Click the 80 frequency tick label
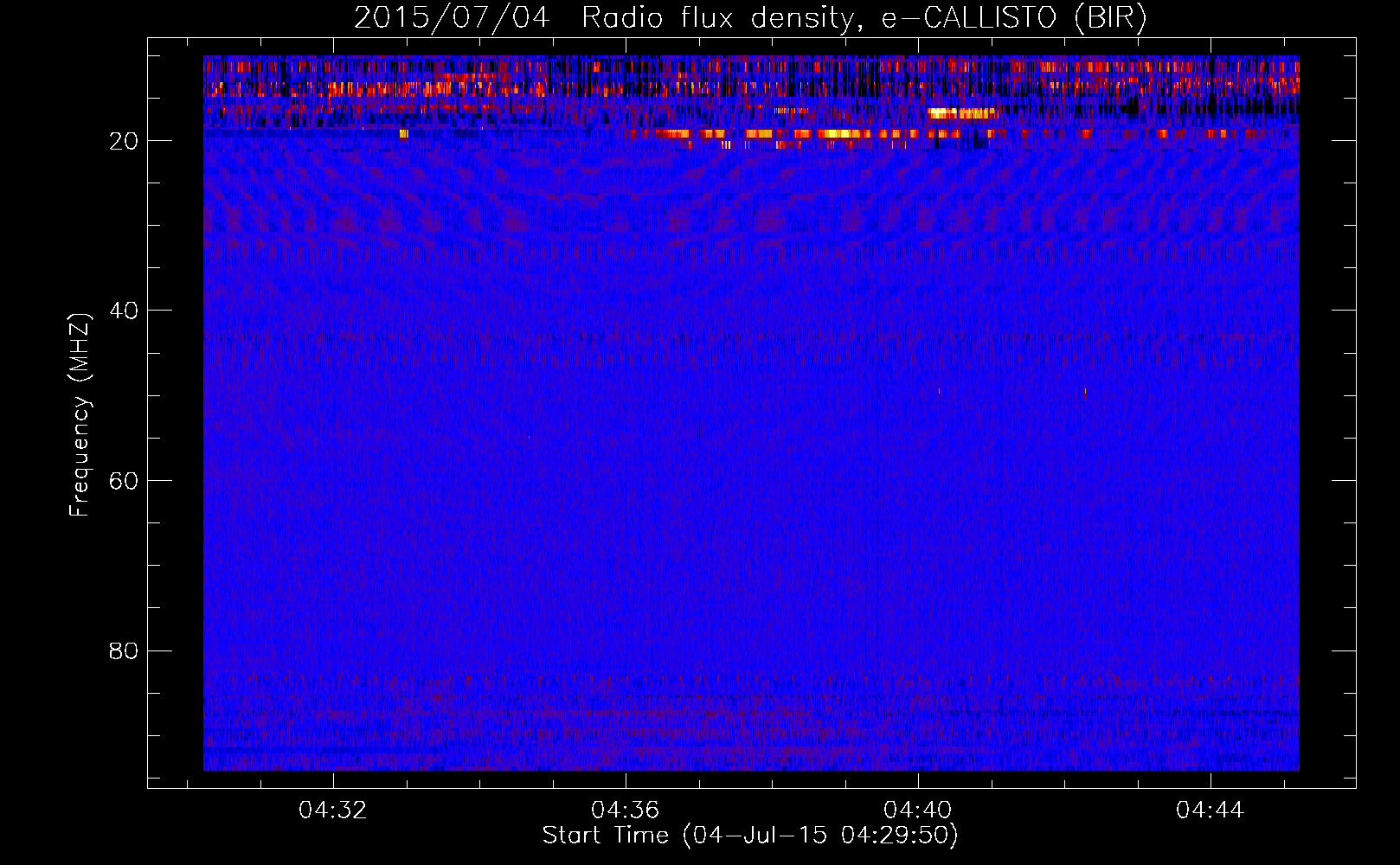This screenshot has height=865, width=1400. 124,650
